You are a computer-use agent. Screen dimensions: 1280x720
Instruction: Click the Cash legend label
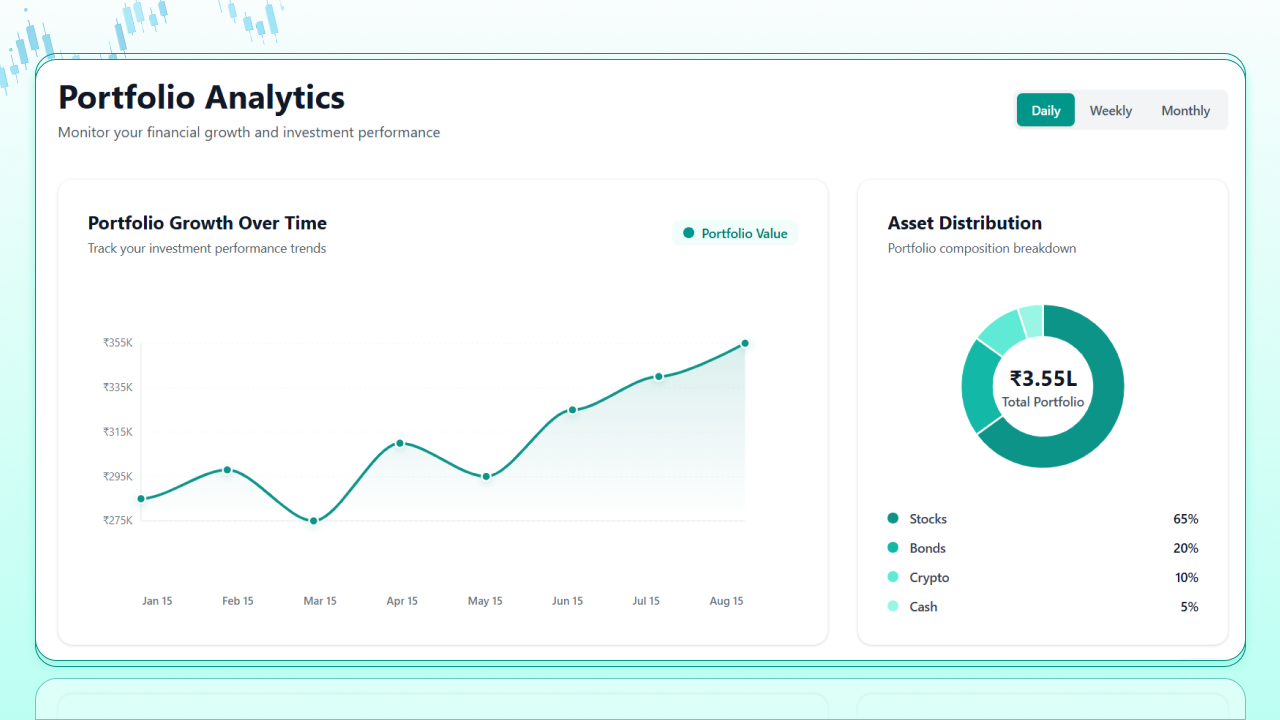coord(924,606)
